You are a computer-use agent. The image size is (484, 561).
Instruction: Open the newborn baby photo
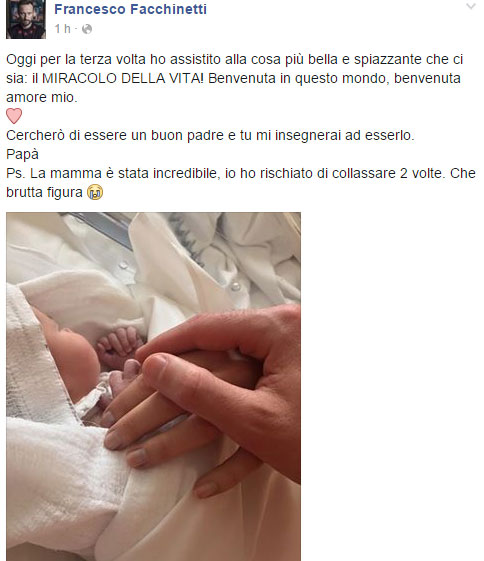[153, 386]
